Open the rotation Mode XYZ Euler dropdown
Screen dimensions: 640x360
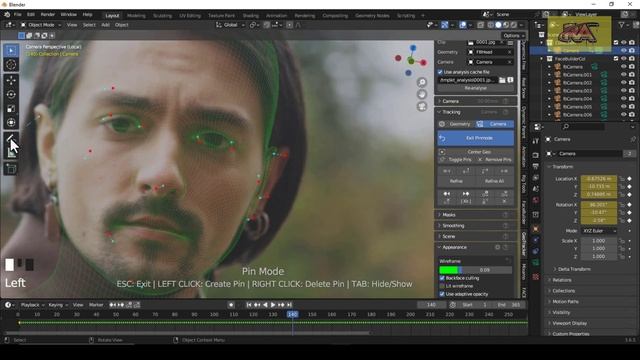(599, 231)
